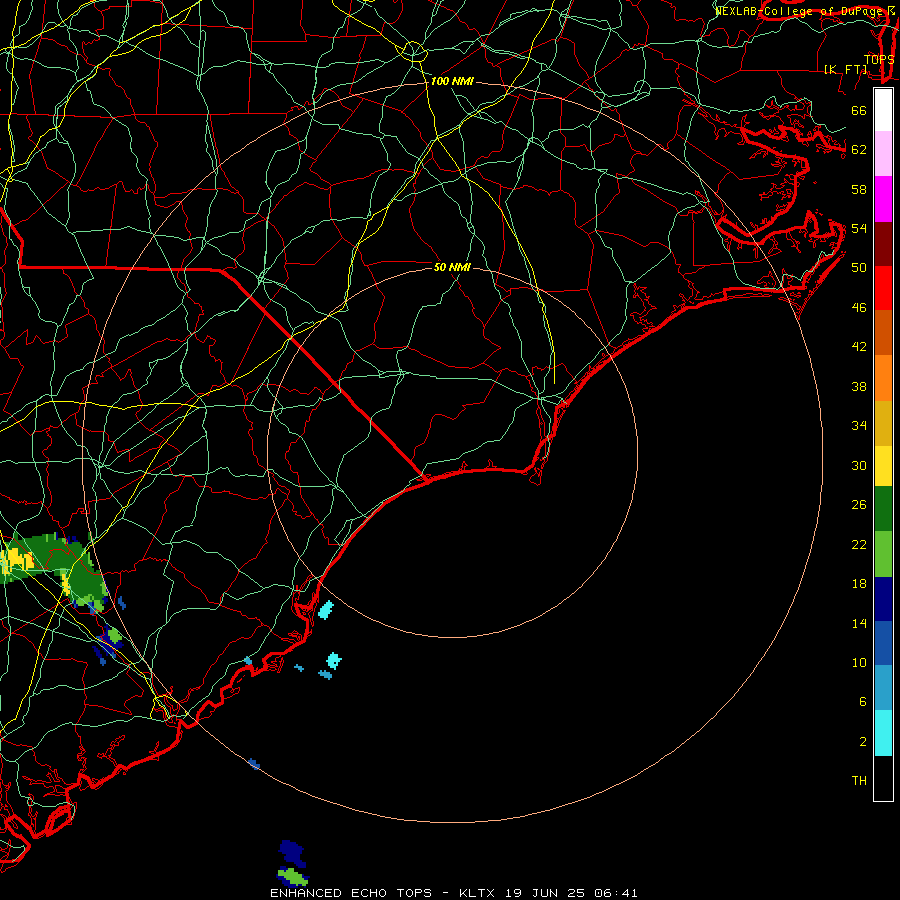Image resolution: width=900 pixels, height=900 pixels.
Task: Click the legend value 42
Action: (859, 347)
